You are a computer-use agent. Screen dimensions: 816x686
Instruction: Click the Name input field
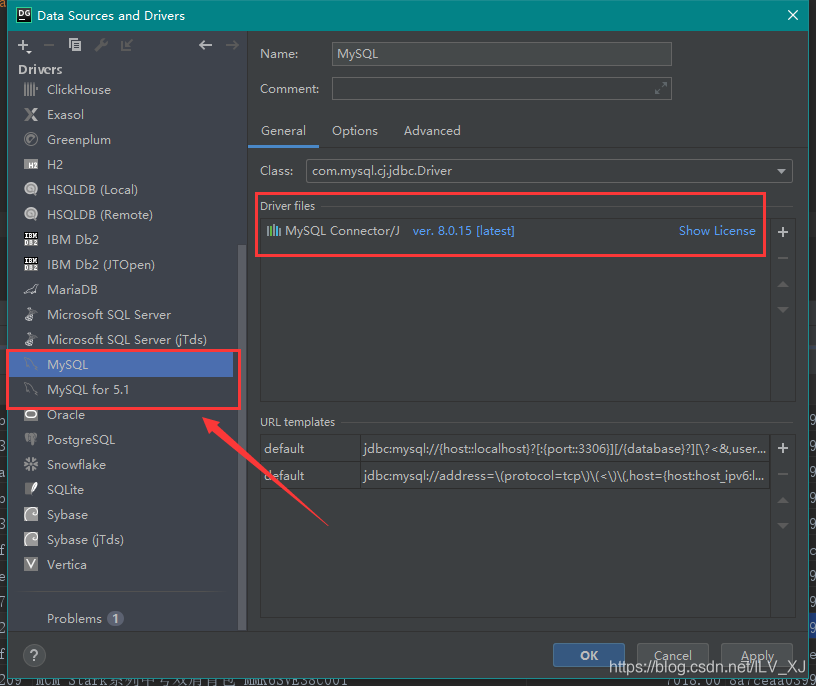click(x=501, y=54)
